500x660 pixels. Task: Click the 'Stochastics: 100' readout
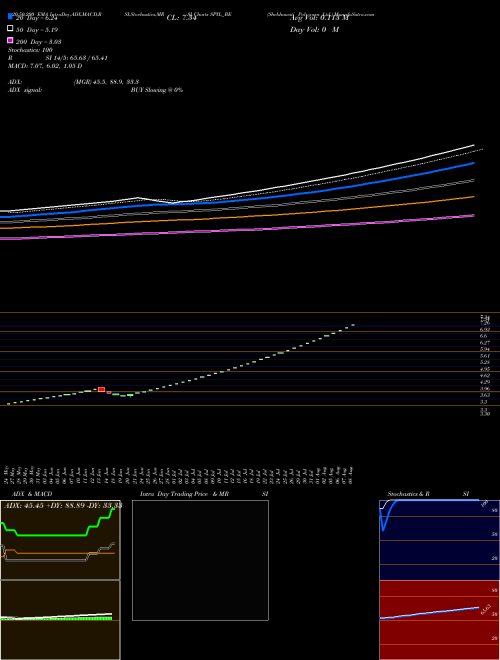tap(30, 50)
